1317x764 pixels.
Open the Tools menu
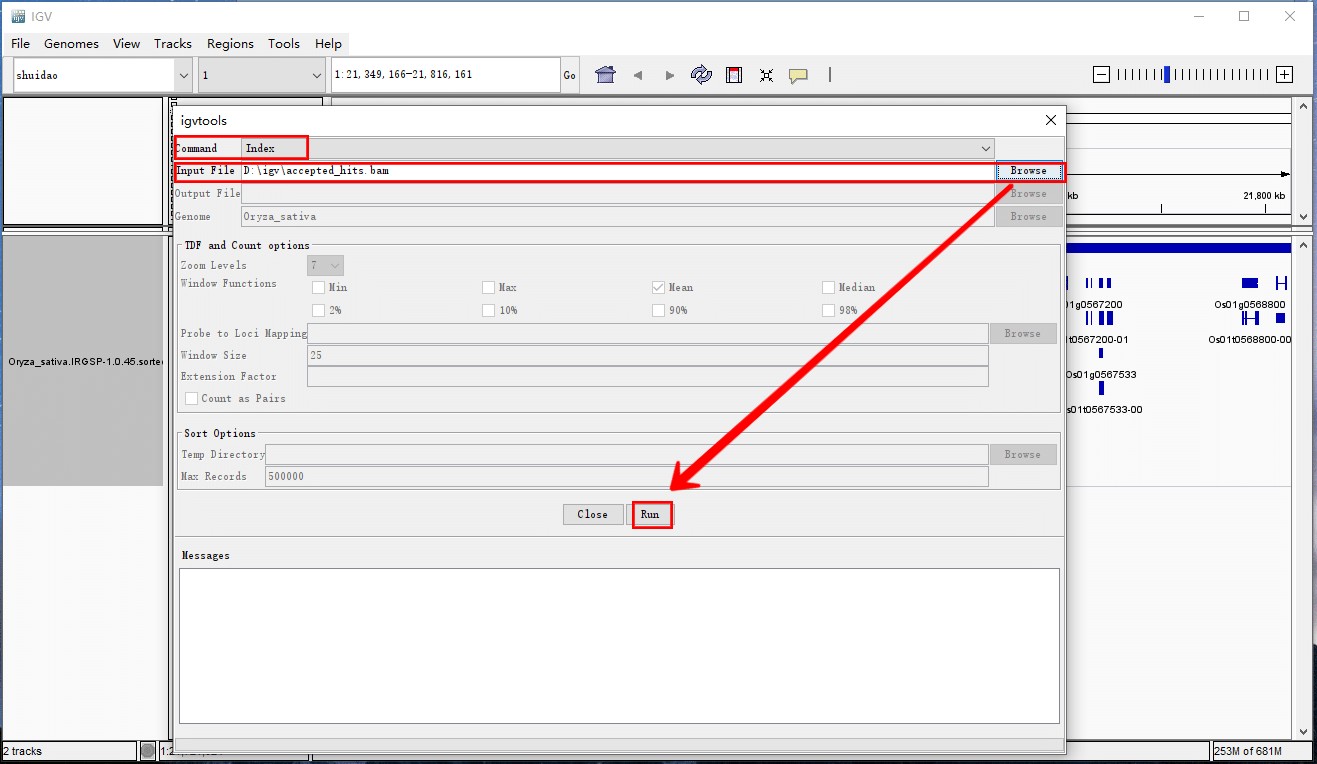coord(284,44)
